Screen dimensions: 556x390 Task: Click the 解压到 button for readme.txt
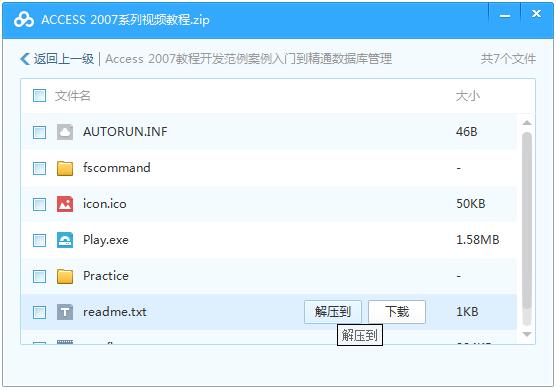(x=333, y=312)
